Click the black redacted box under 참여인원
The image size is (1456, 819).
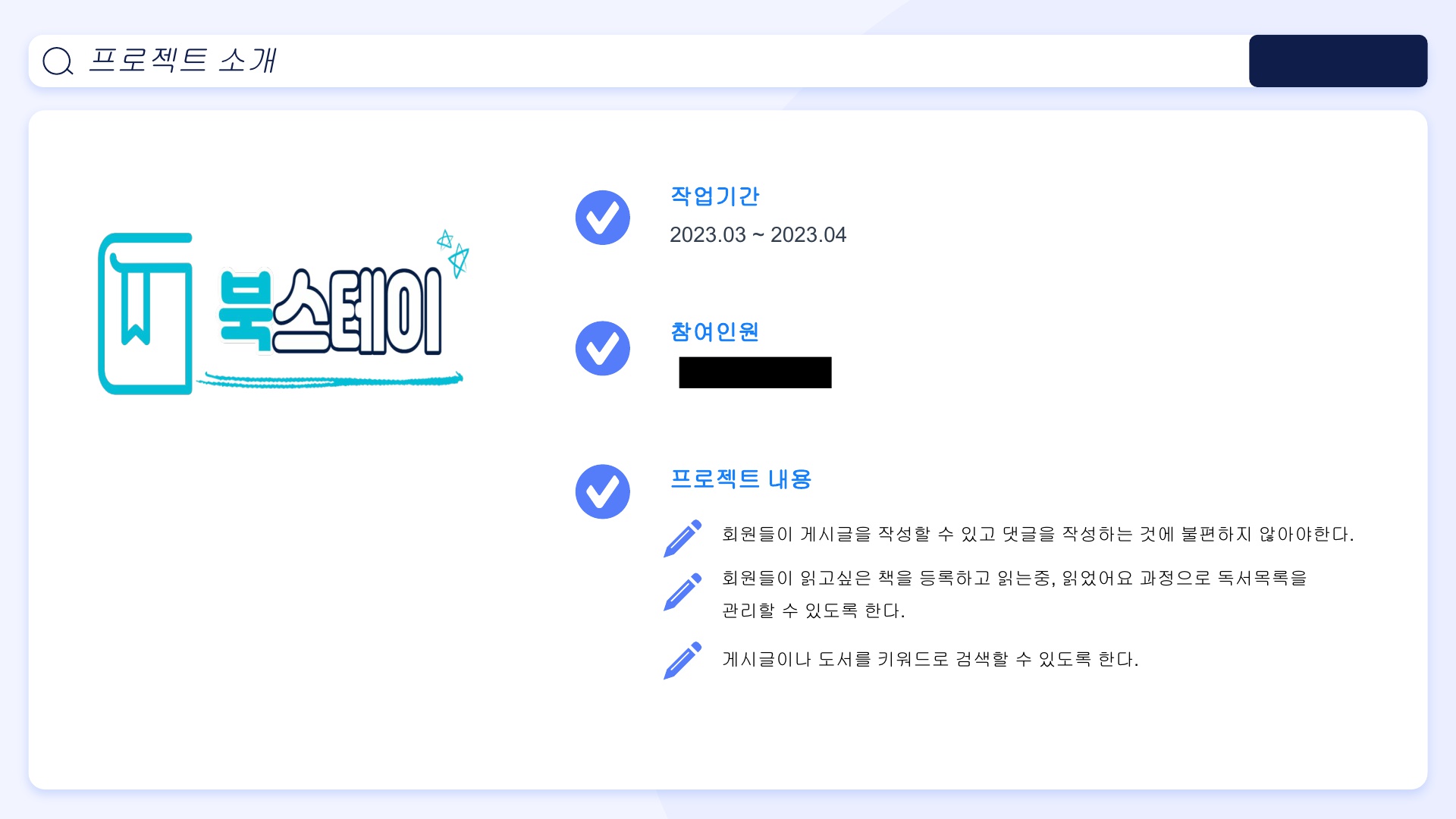coord(755,372)
